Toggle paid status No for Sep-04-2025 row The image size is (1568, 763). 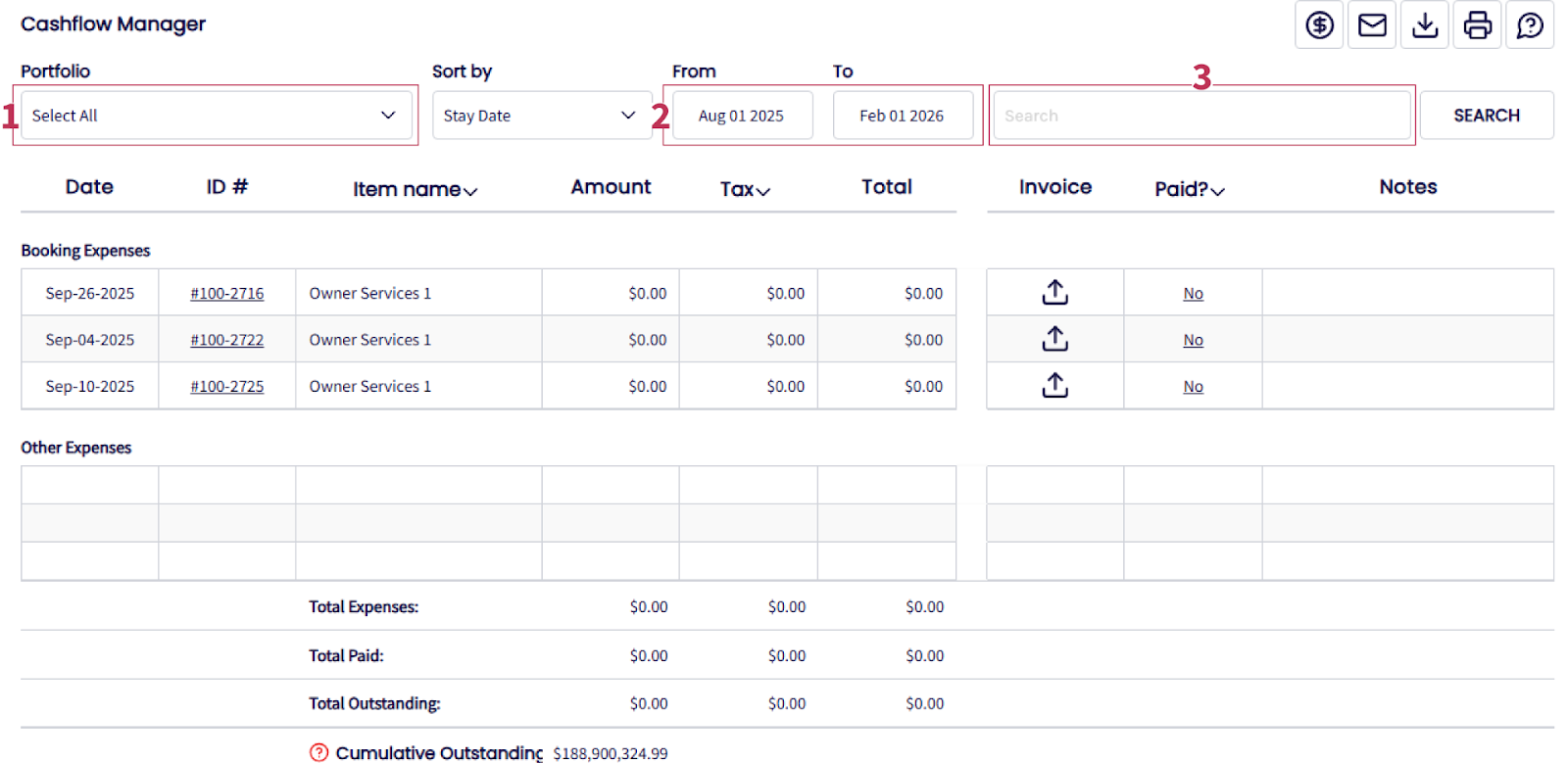[1193, 341]
